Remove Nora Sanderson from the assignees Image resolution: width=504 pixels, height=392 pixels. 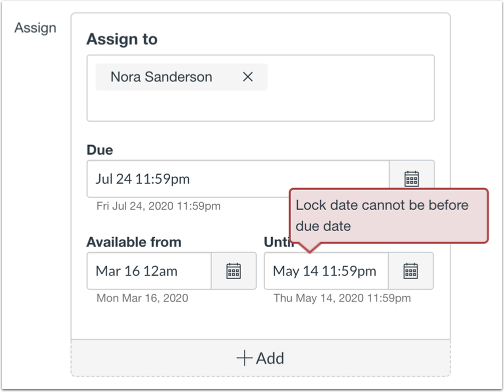pyautogui.click(x=248, y=77)
